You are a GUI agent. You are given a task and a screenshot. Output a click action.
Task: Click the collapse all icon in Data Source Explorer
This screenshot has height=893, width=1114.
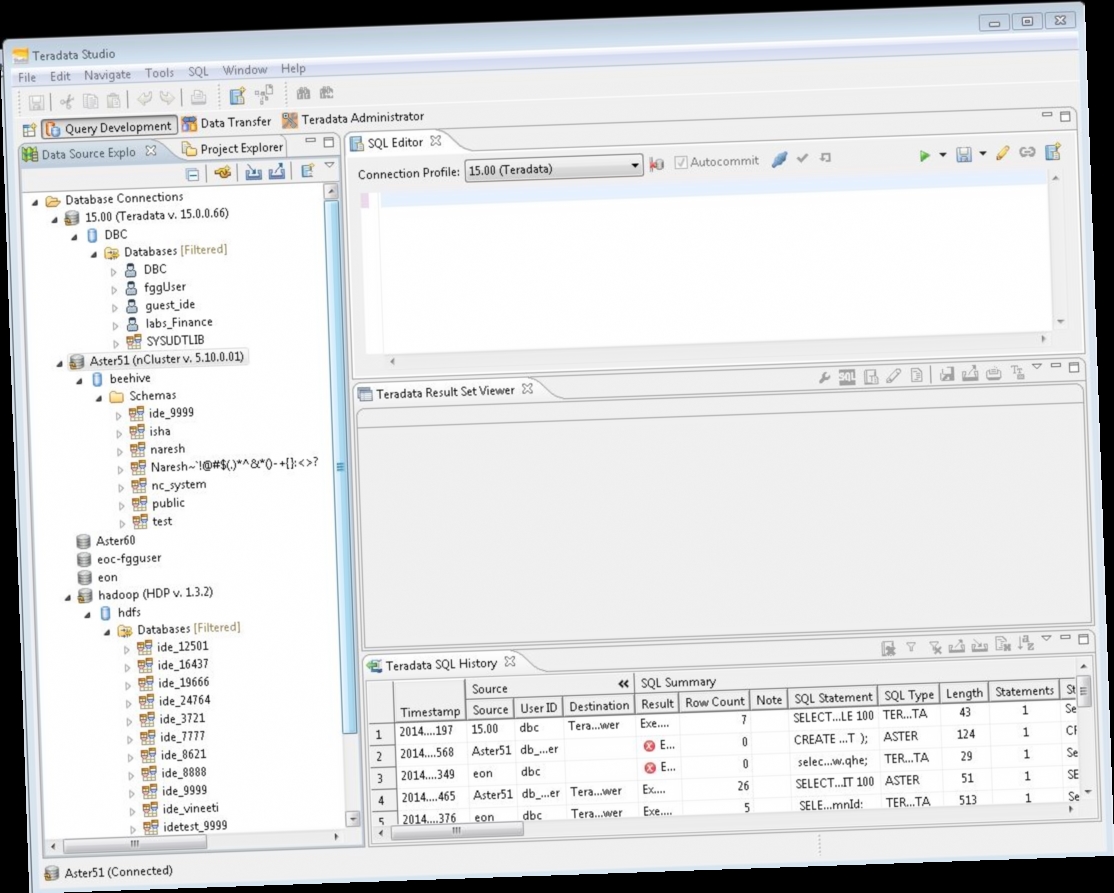[x=193, y=173]
